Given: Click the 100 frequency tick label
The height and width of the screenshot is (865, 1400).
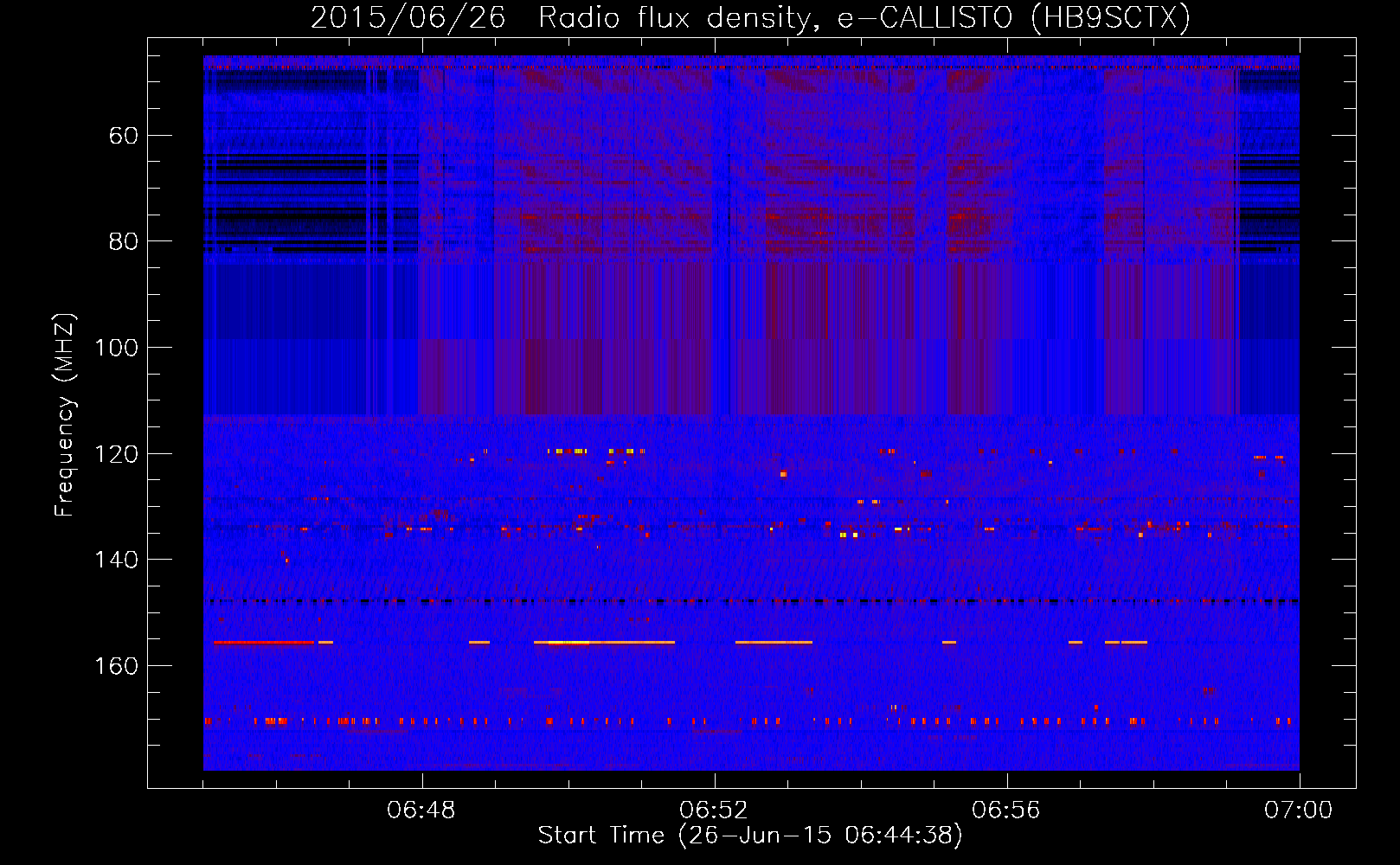Looking at the screenshot, I should pyautogui.click(x=117, y=348).
